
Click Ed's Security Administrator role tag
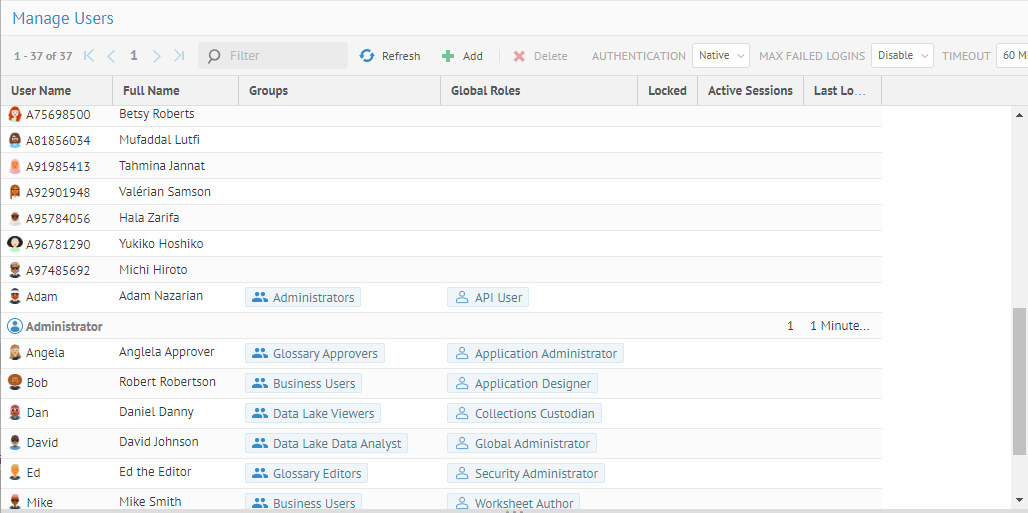pos(525,473)
